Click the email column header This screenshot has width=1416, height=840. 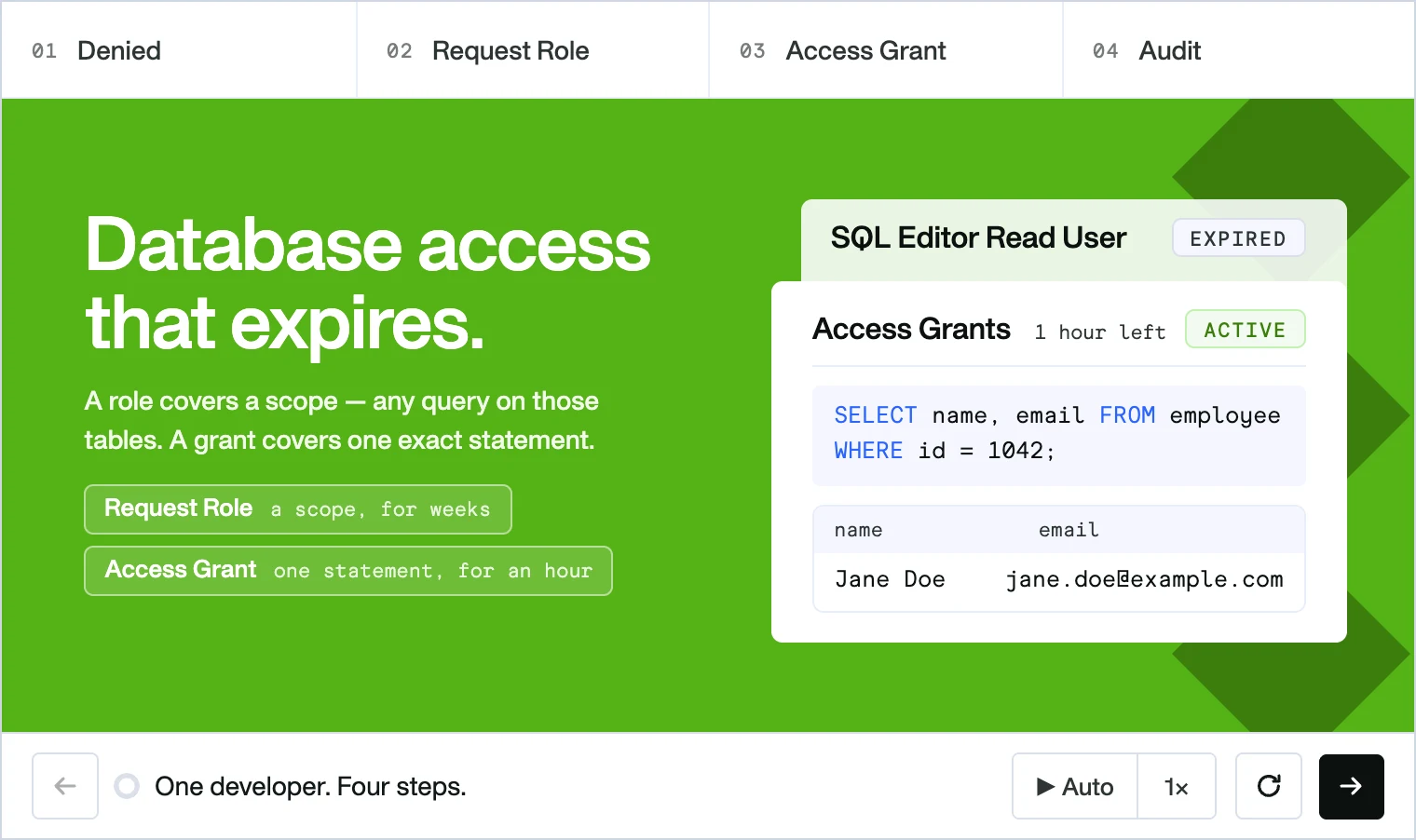coord(1069,530)
